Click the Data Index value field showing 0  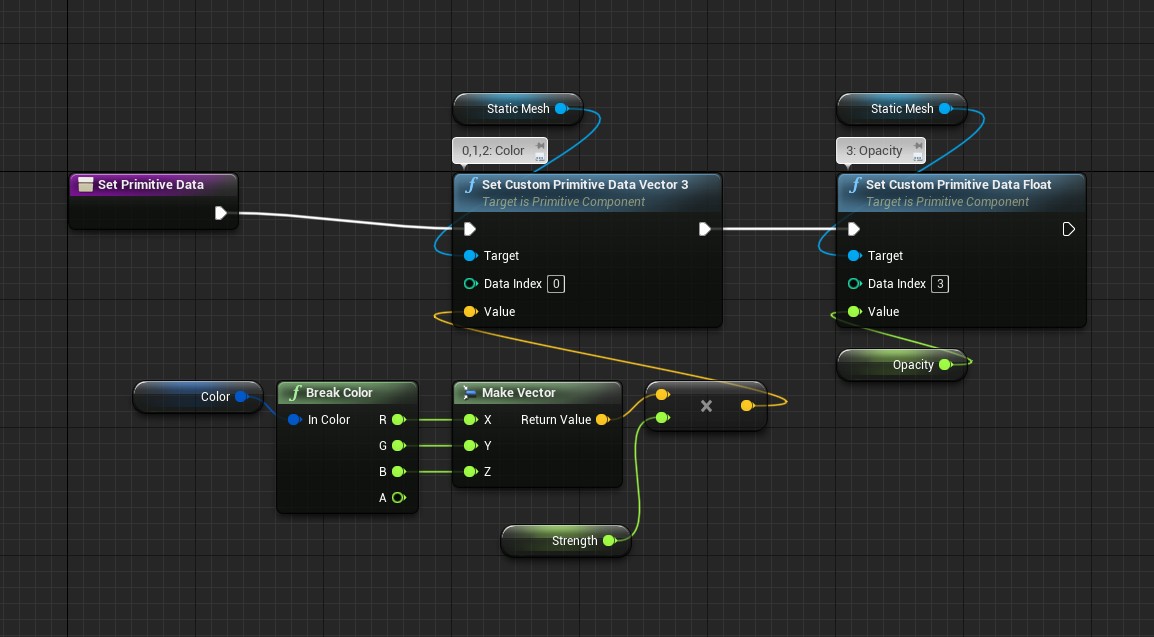[557, 284]
